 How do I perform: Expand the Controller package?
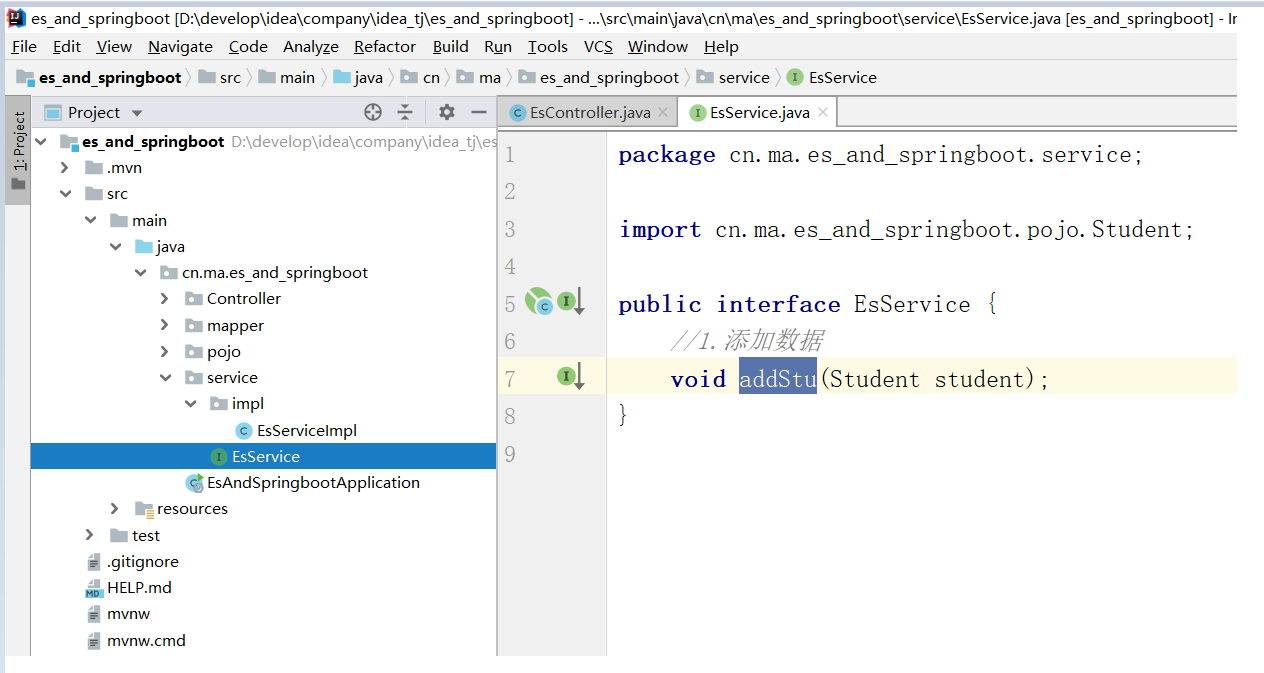(165, 298)
